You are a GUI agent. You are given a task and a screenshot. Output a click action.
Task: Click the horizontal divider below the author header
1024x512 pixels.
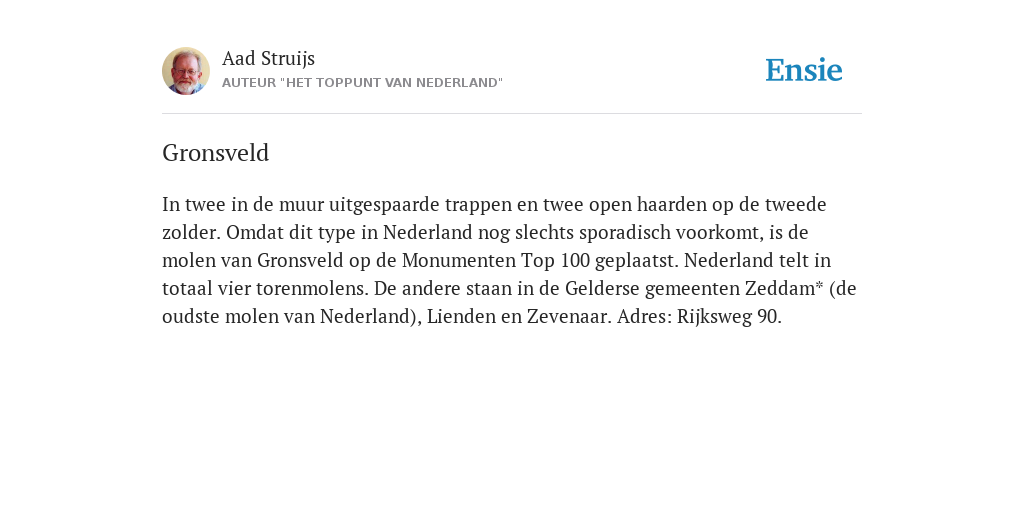coord(512,114)
